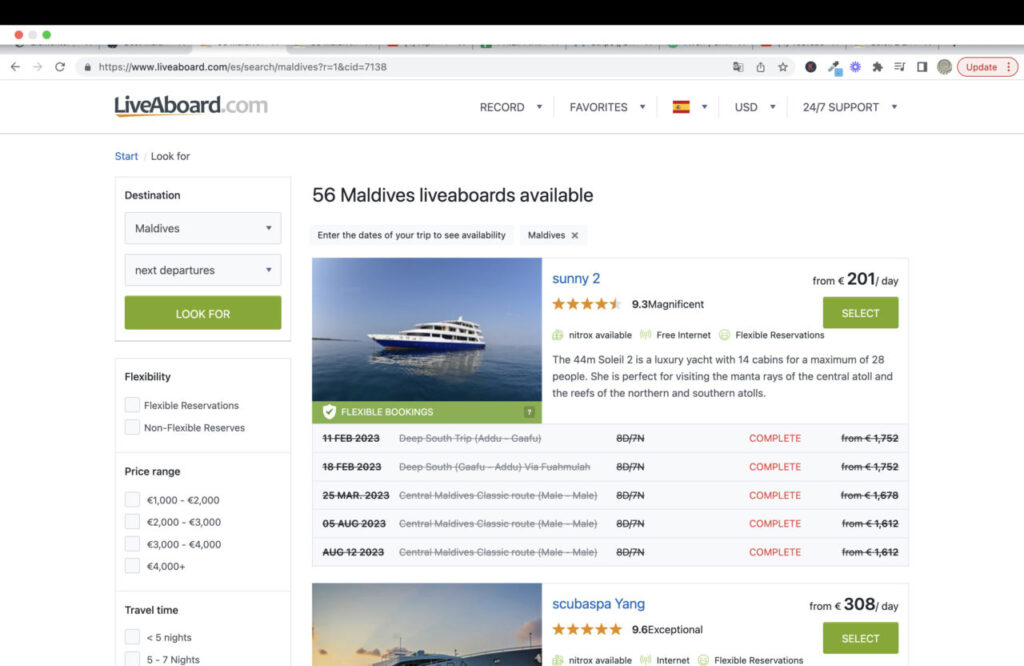Click the star rating of sunny 2
Screen dimensions: 1024x666
tap(586, 304)
